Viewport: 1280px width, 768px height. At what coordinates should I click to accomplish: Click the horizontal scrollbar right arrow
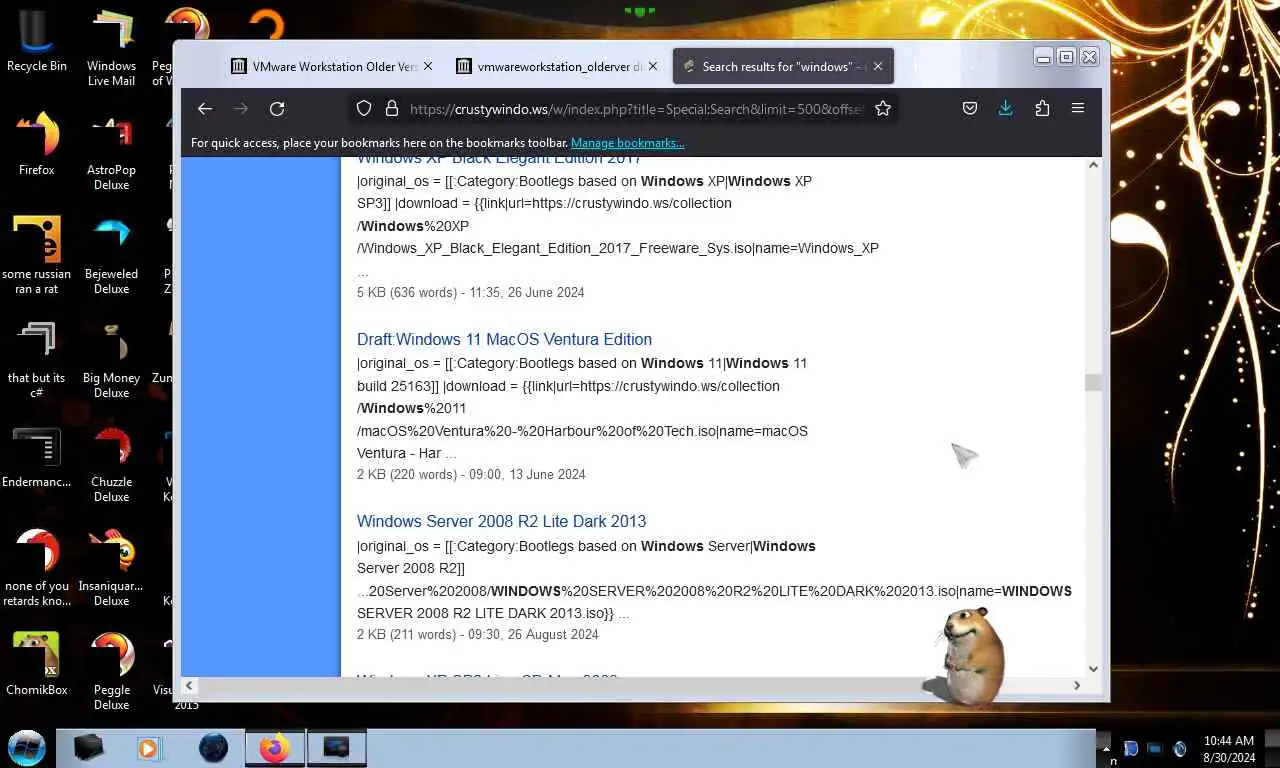pos(1077,685)
